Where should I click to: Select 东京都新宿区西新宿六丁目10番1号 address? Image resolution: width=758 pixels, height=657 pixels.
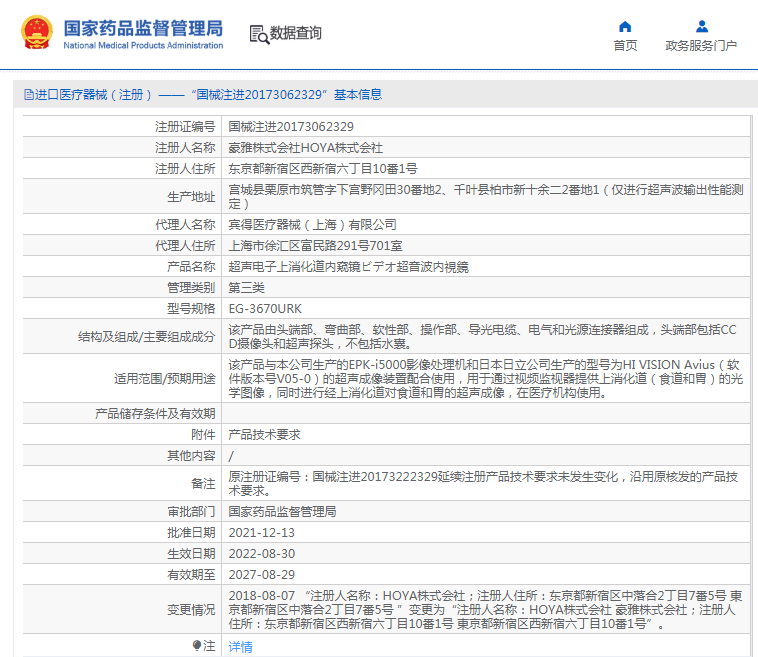323,169
